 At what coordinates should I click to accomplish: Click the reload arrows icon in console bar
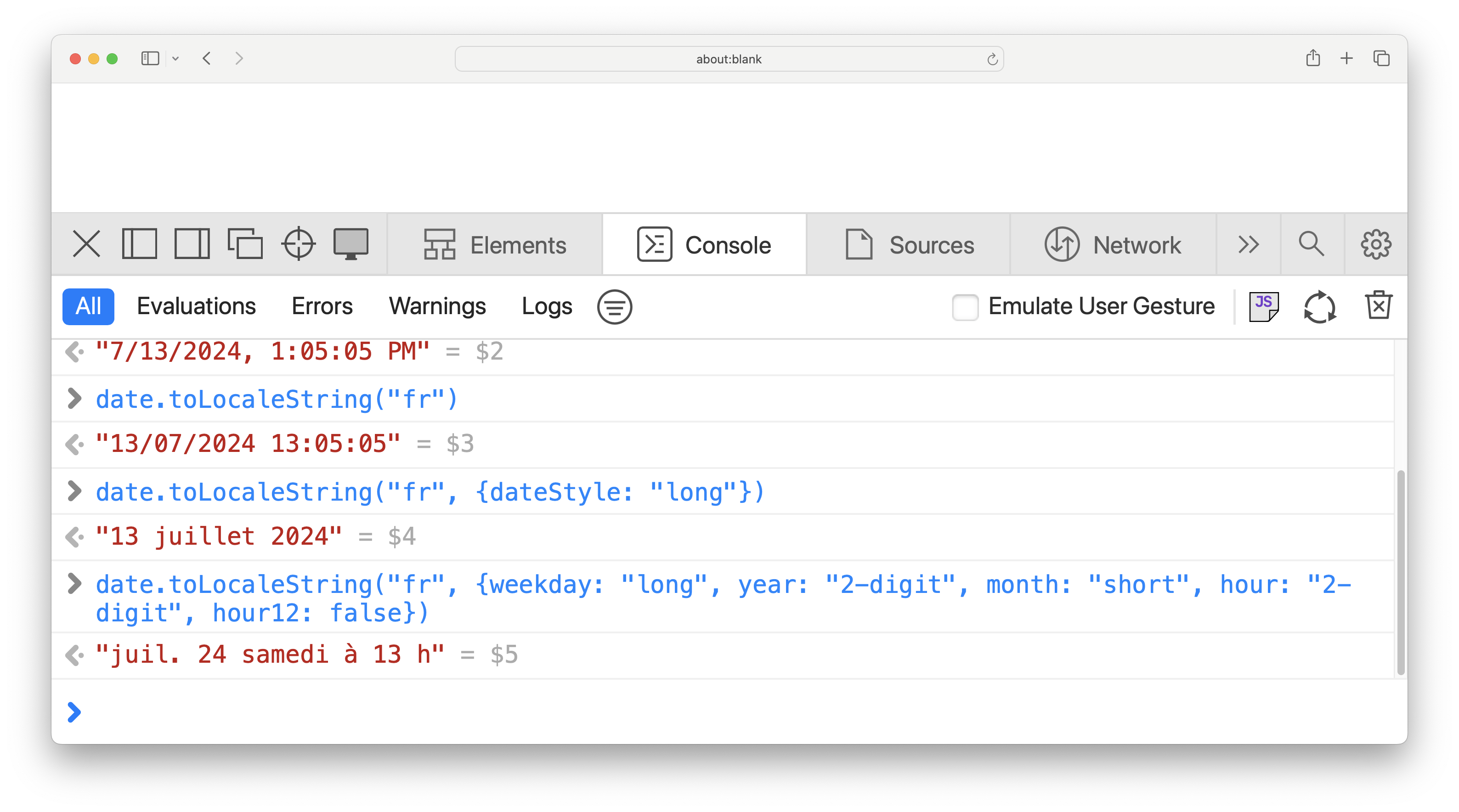coord(1320,307)
